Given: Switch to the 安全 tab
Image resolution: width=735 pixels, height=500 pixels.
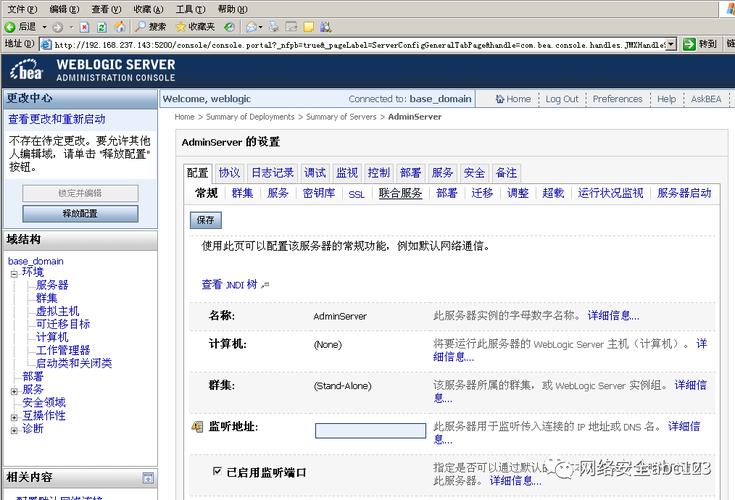Looking at the screenshot, I should point(474,173).
